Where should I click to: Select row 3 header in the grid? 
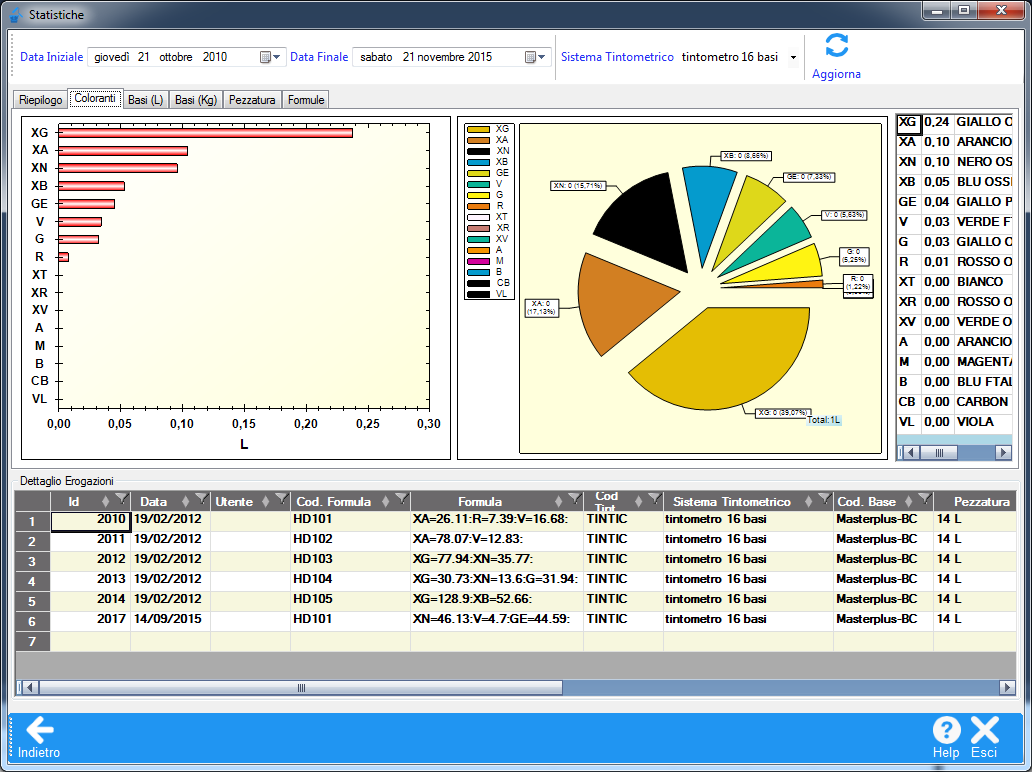coord(32,560)
